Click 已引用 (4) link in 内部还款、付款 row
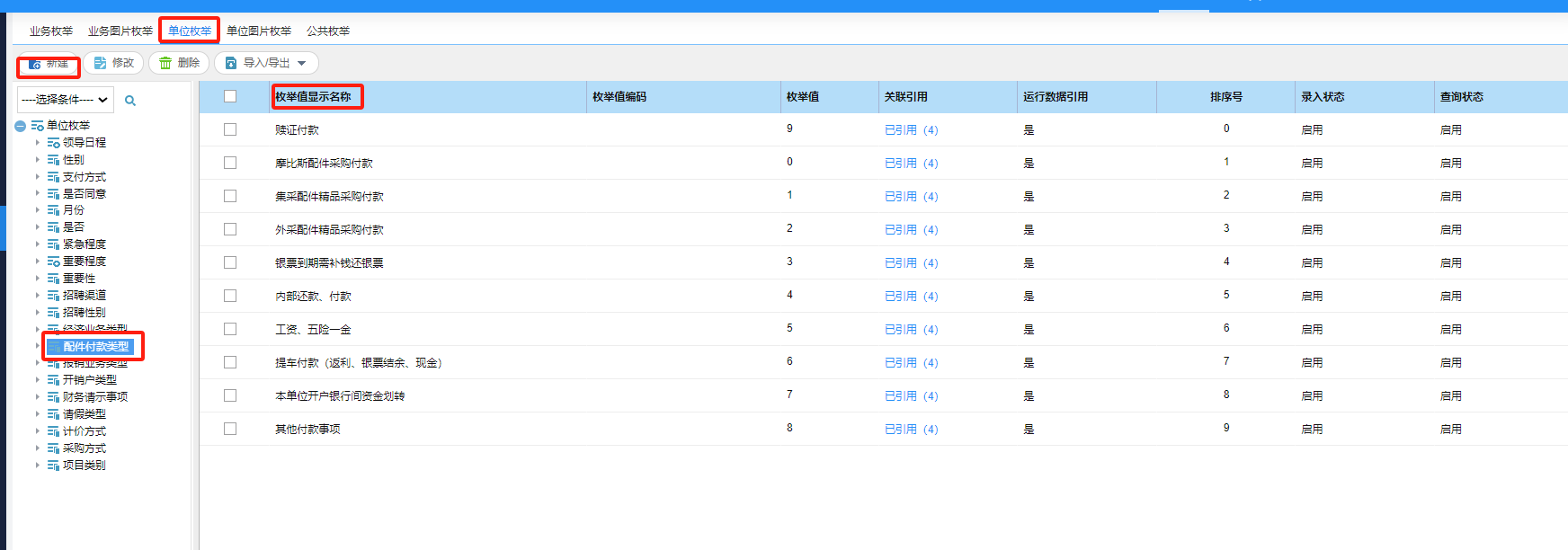 click(x=911, y=297)
